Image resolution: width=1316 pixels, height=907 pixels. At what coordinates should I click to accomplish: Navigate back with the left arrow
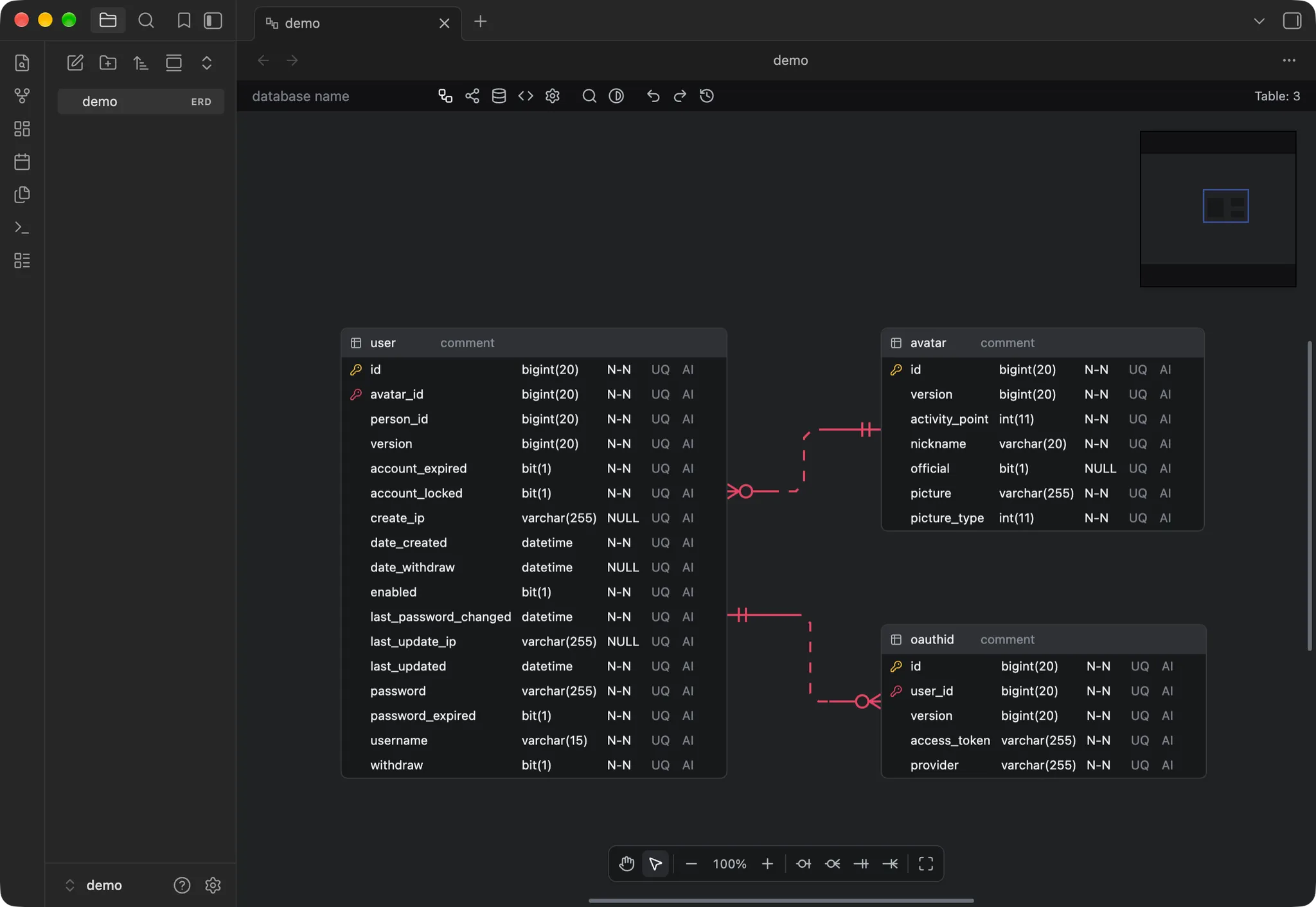click(x=263, y=60)
